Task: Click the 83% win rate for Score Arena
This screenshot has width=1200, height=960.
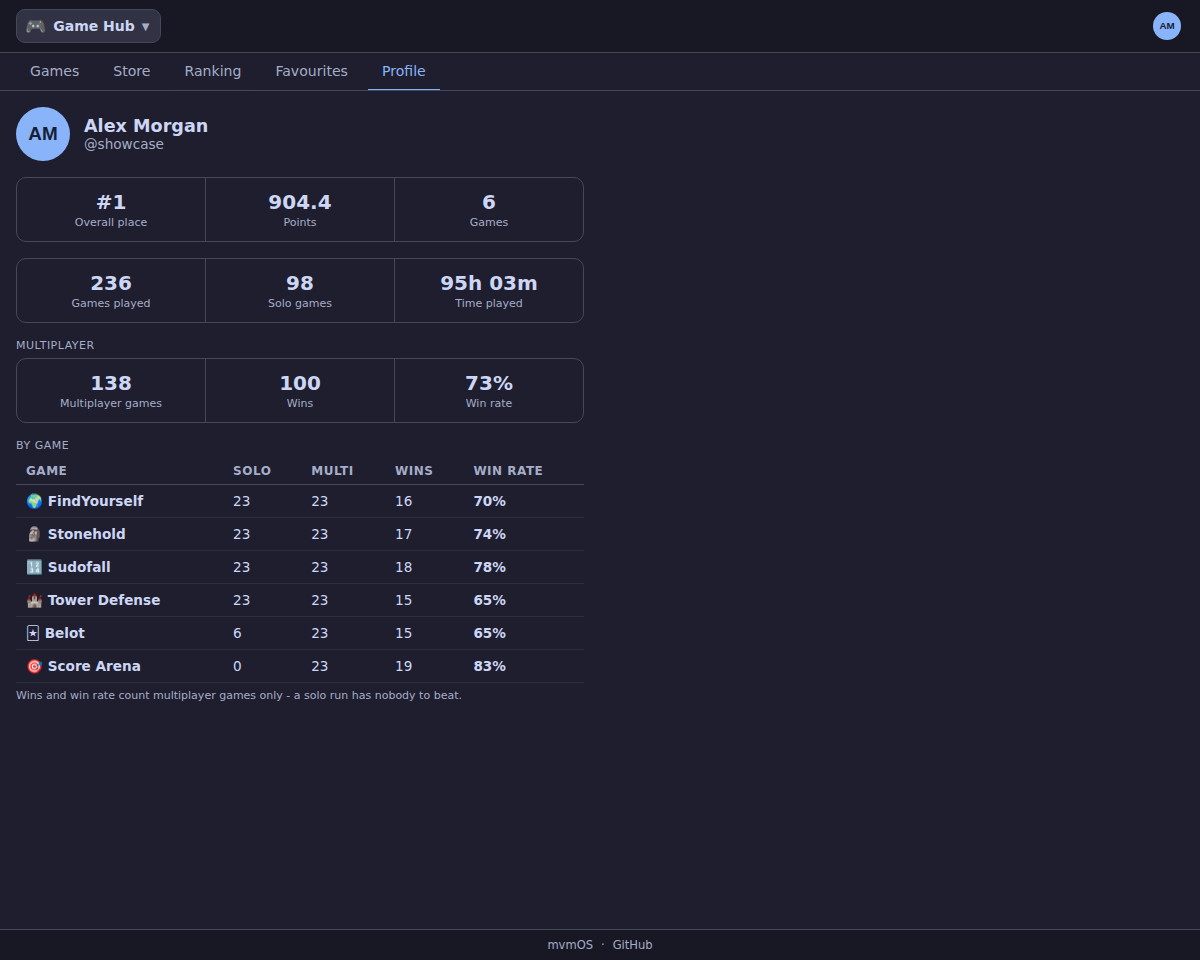Action: pyautogui.click(x=490, y=666)
